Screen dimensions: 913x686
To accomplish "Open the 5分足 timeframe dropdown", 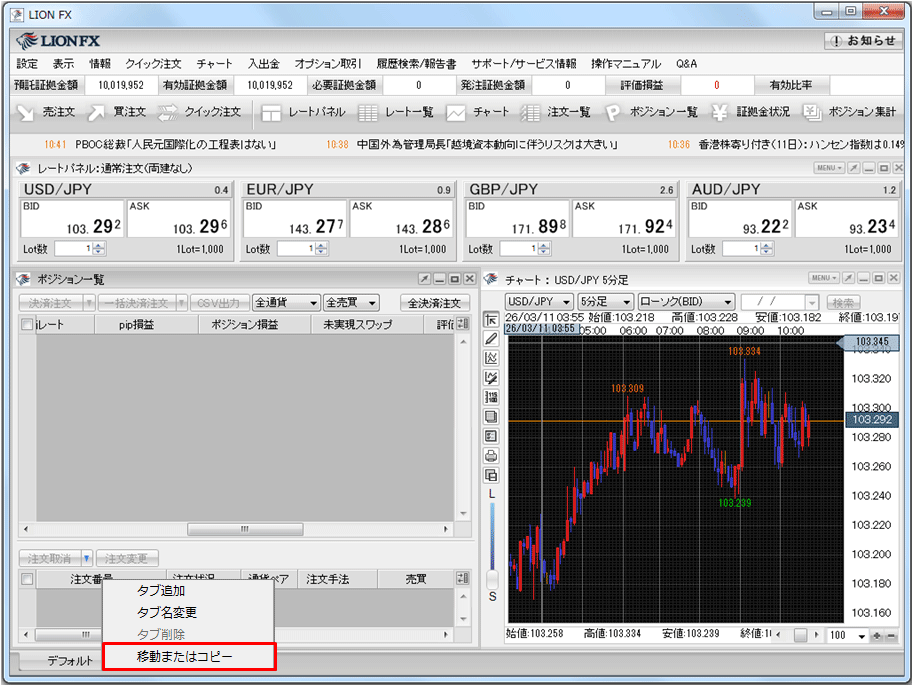I will tap(606, 302).
